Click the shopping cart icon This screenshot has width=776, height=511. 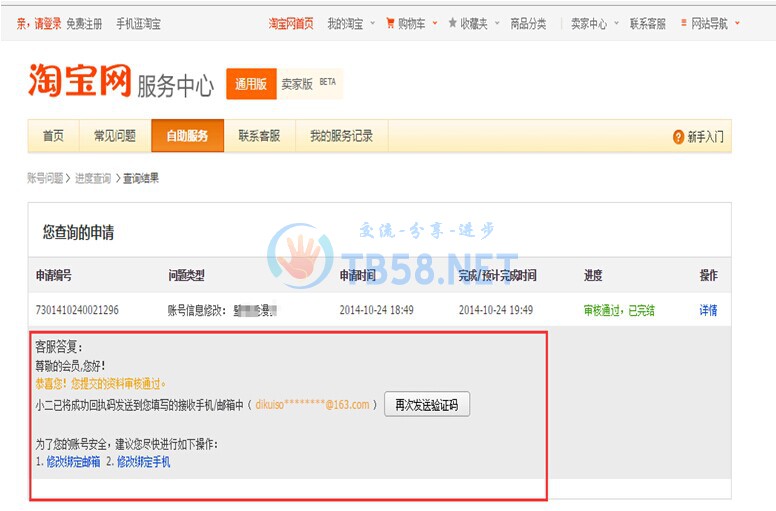point(390,23)
